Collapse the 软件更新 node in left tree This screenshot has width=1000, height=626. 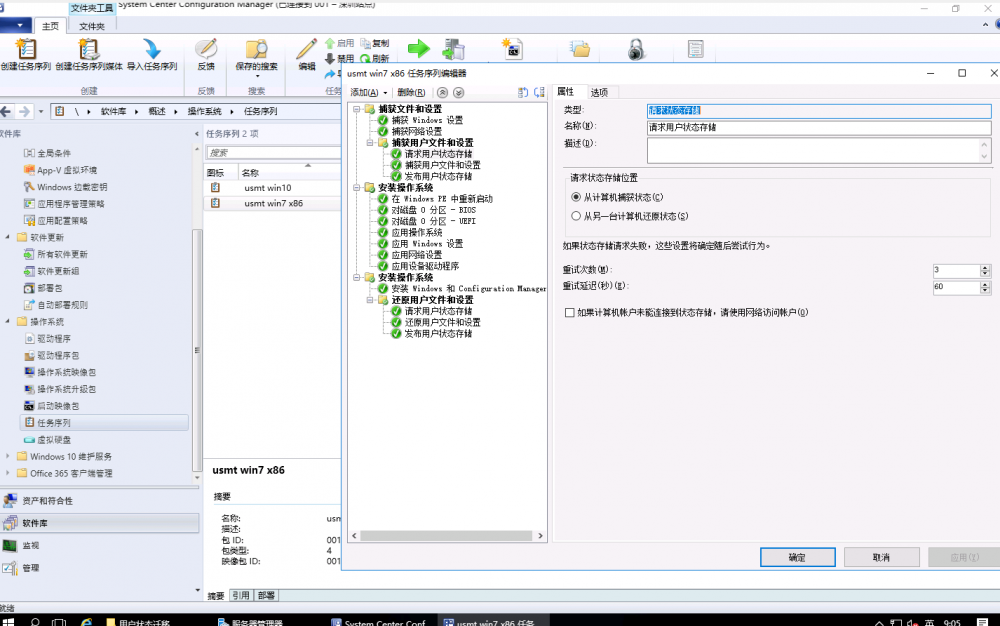pos(8,237)
